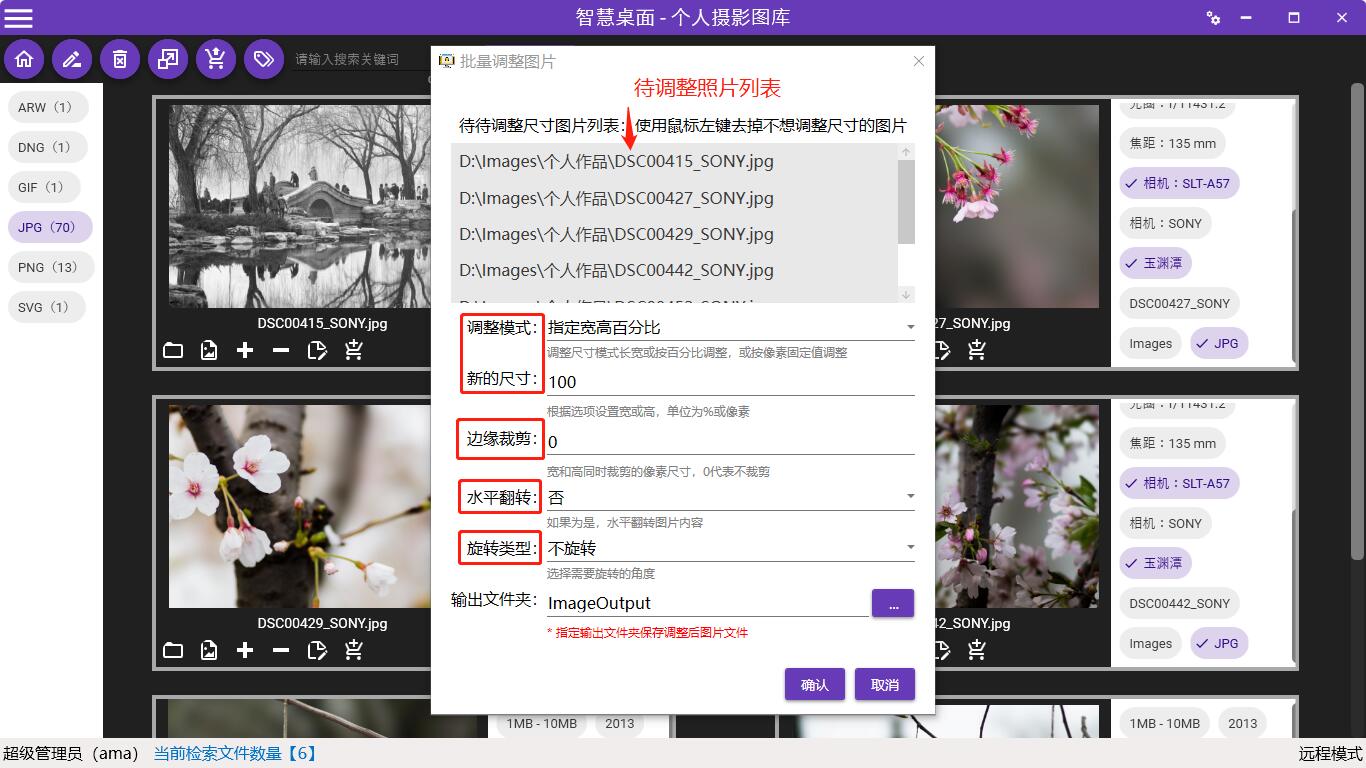Click the tags icon in toolbar
1366x768 pixels.
(264, 60)
